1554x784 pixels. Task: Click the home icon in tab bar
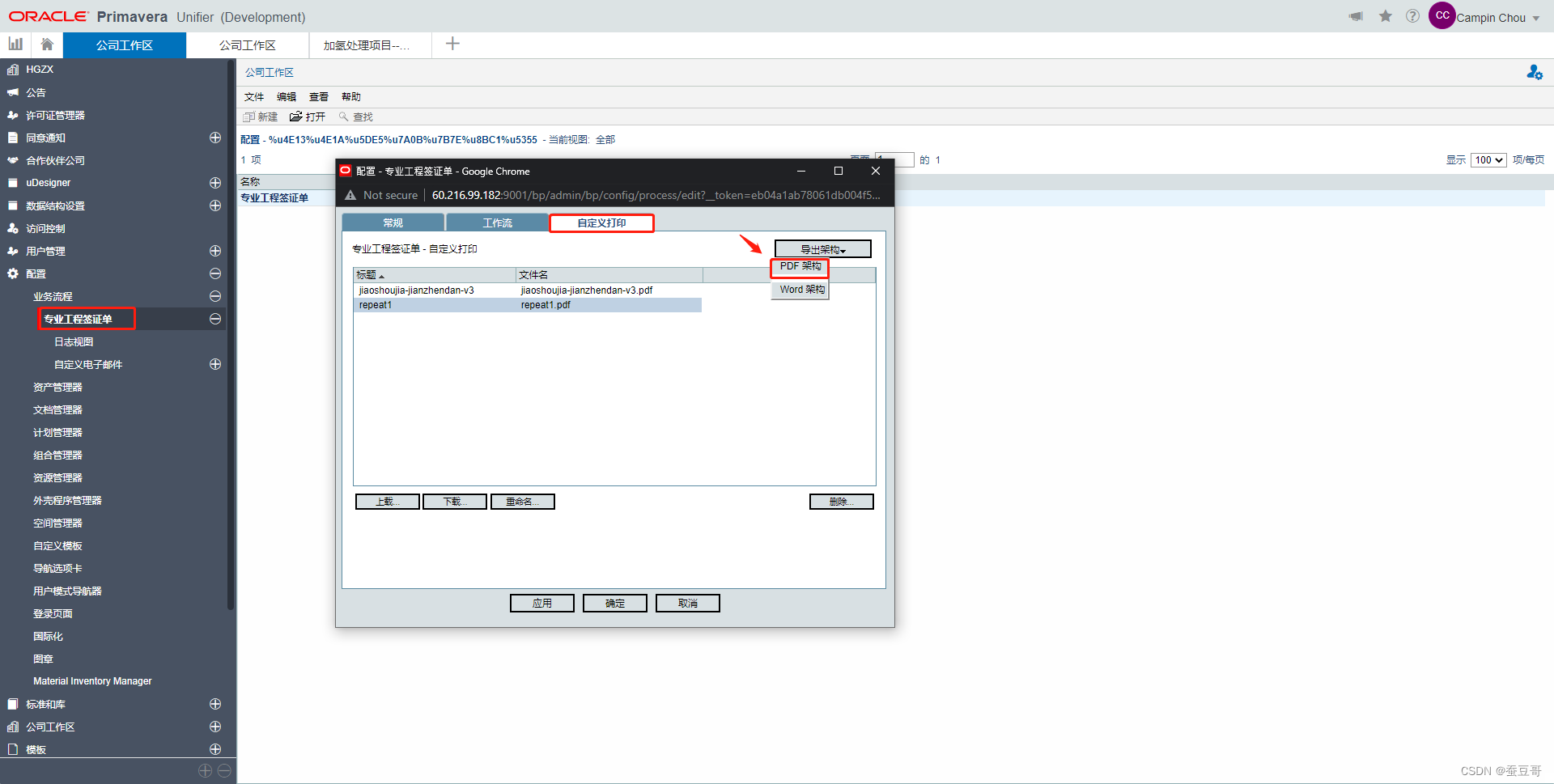pos(47,44)
